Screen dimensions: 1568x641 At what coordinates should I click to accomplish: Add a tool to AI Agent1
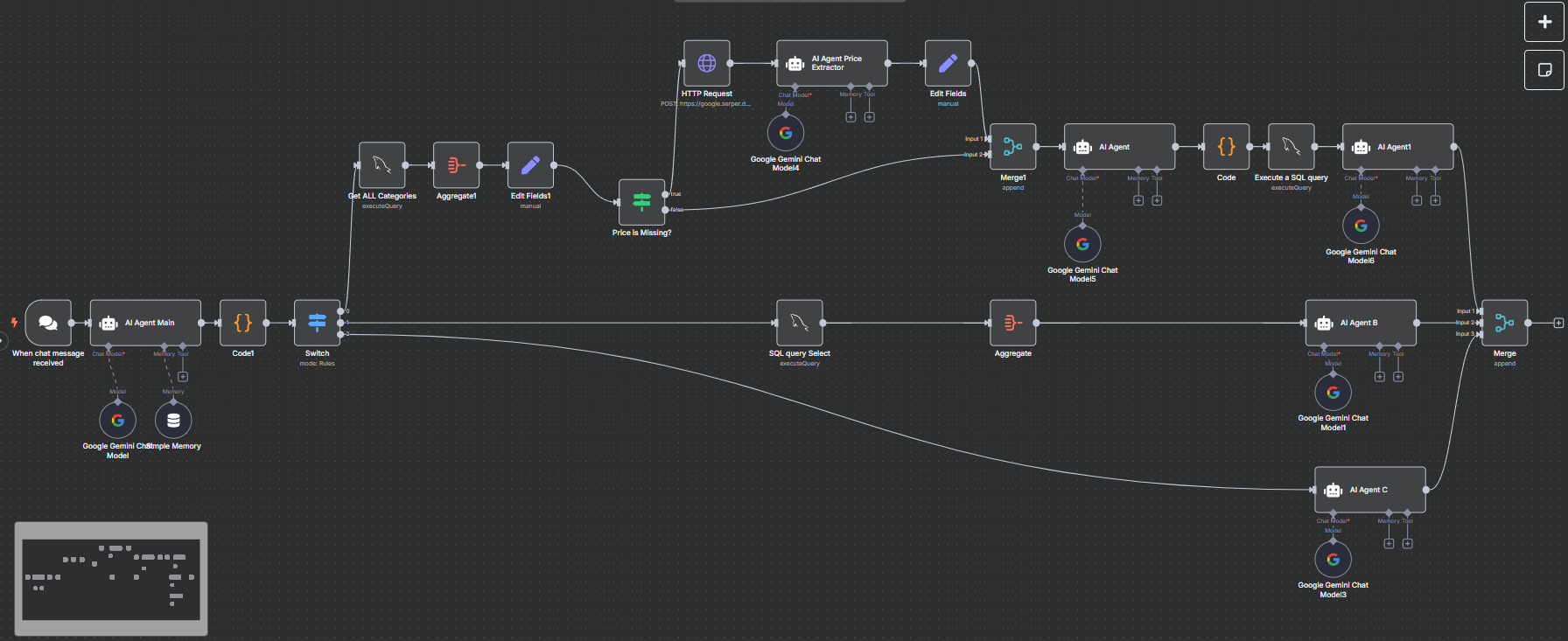coord(1435,200)
